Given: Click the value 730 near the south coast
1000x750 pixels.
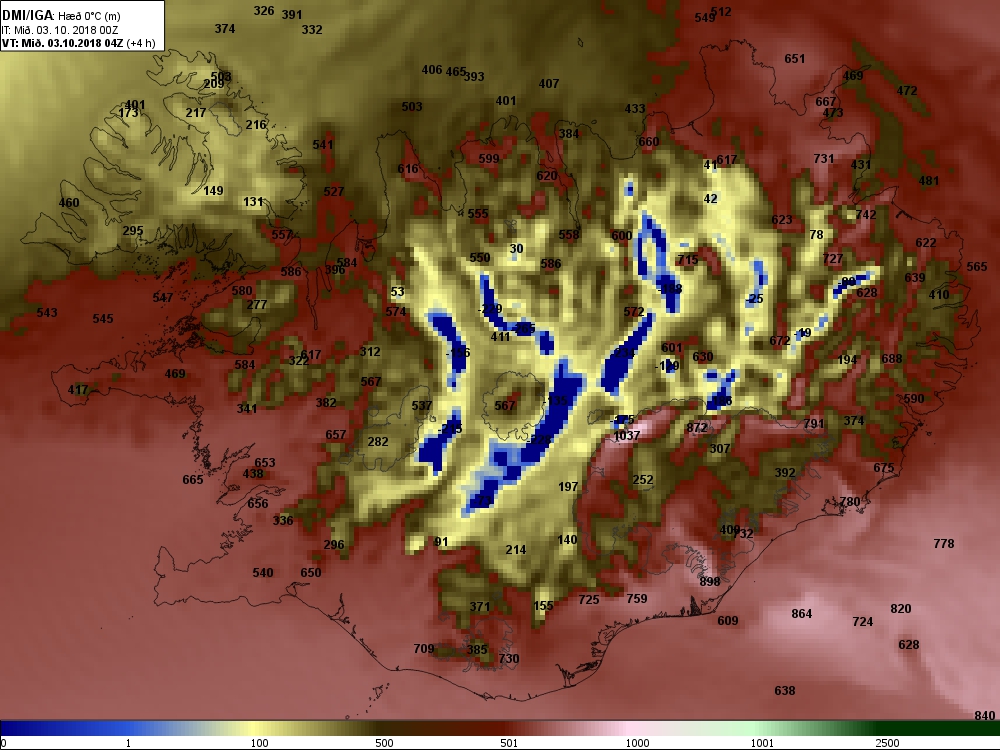Looking at the screenshot, I should click(x=508, y=658).
